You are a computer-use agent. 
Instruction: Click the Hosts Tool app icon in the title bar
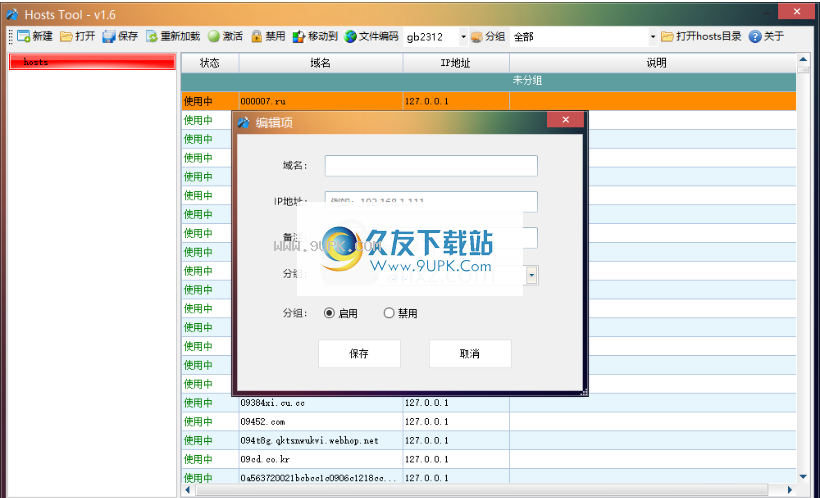[x=13, y=14]
